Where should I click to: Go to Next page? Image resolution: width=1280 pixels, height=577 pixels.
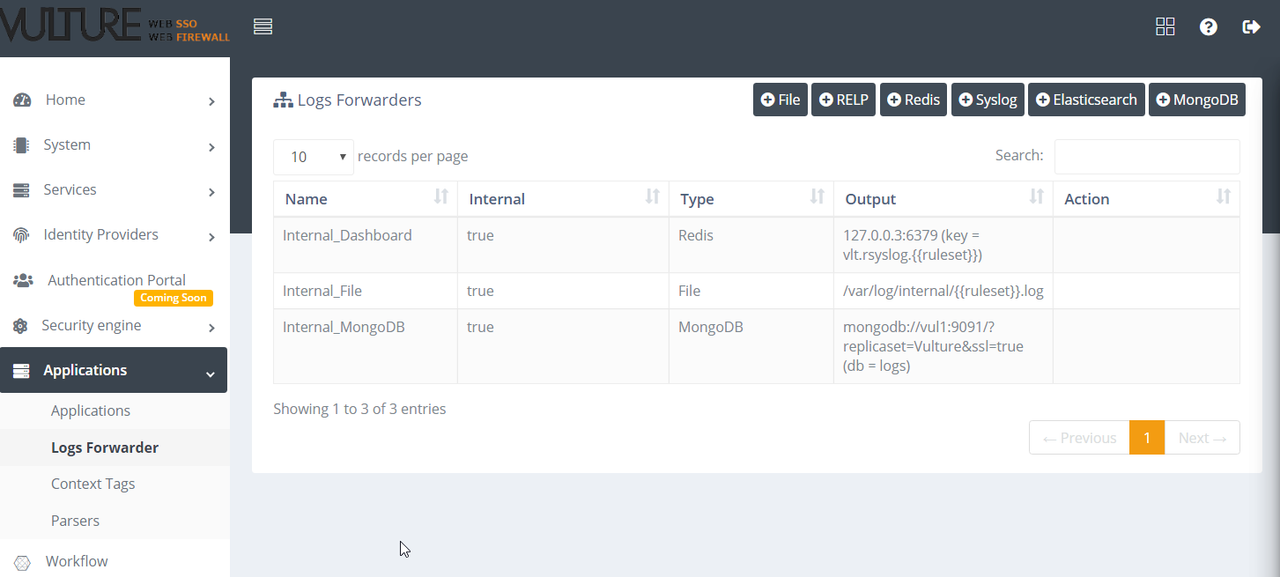pos(1202,438)
